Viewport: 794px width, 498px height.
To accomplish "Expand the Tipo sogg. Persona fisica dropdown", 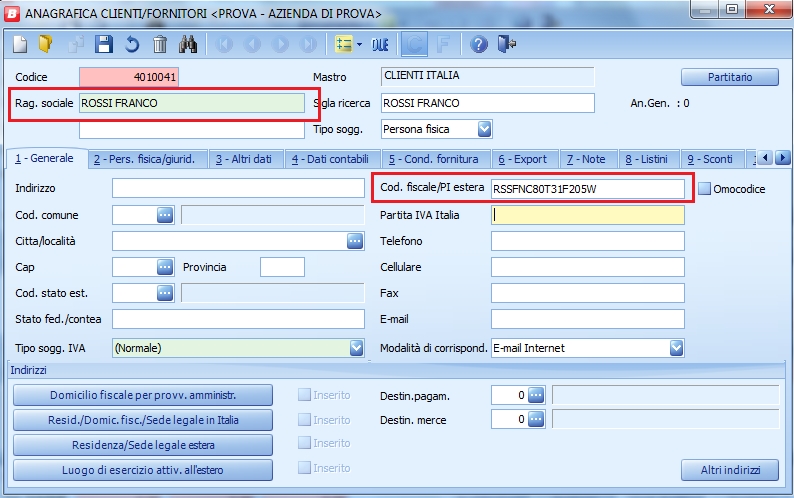I will (485, 129).
